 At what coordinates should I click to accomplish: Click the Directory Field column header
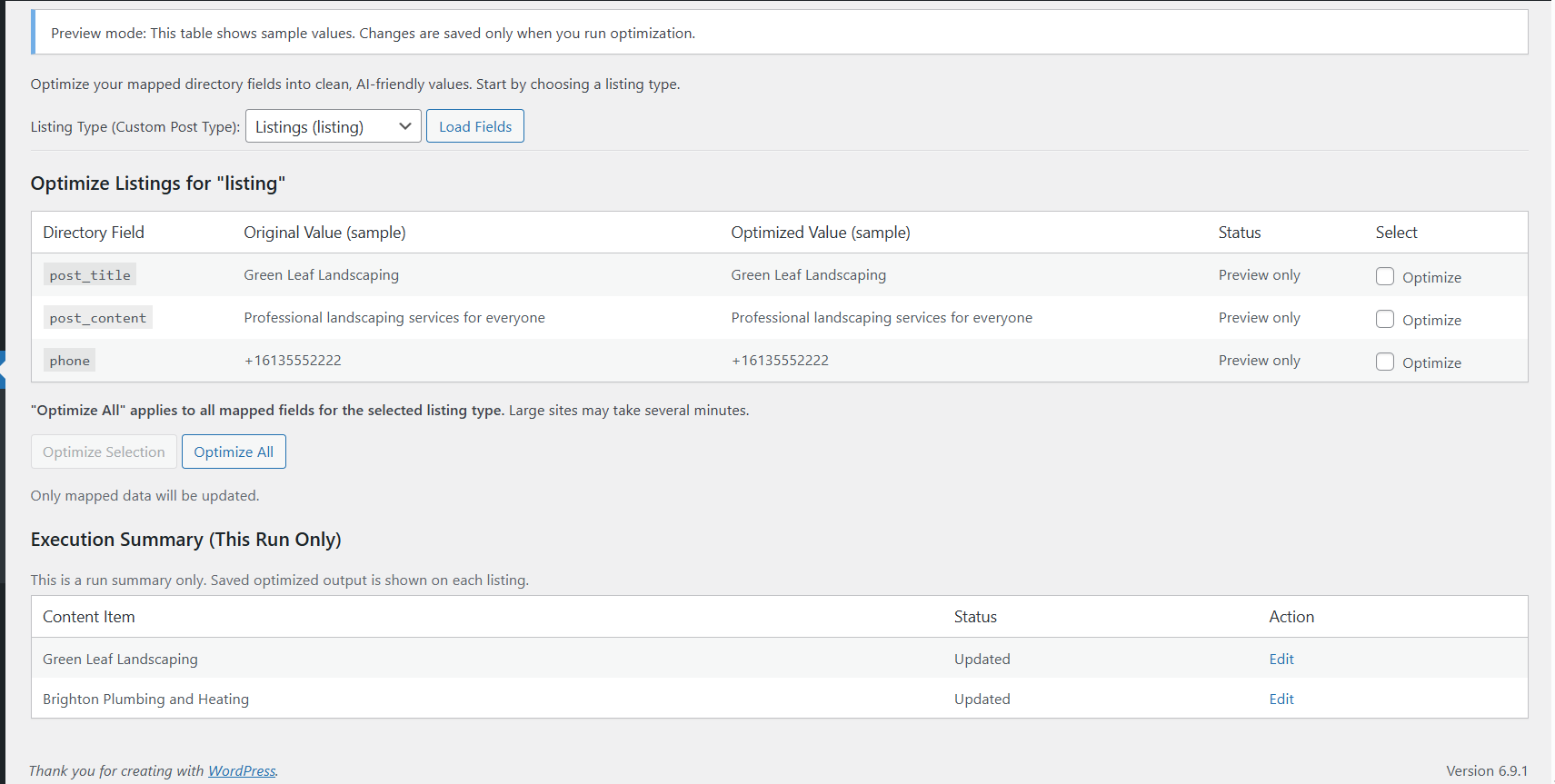coord(94,233)
